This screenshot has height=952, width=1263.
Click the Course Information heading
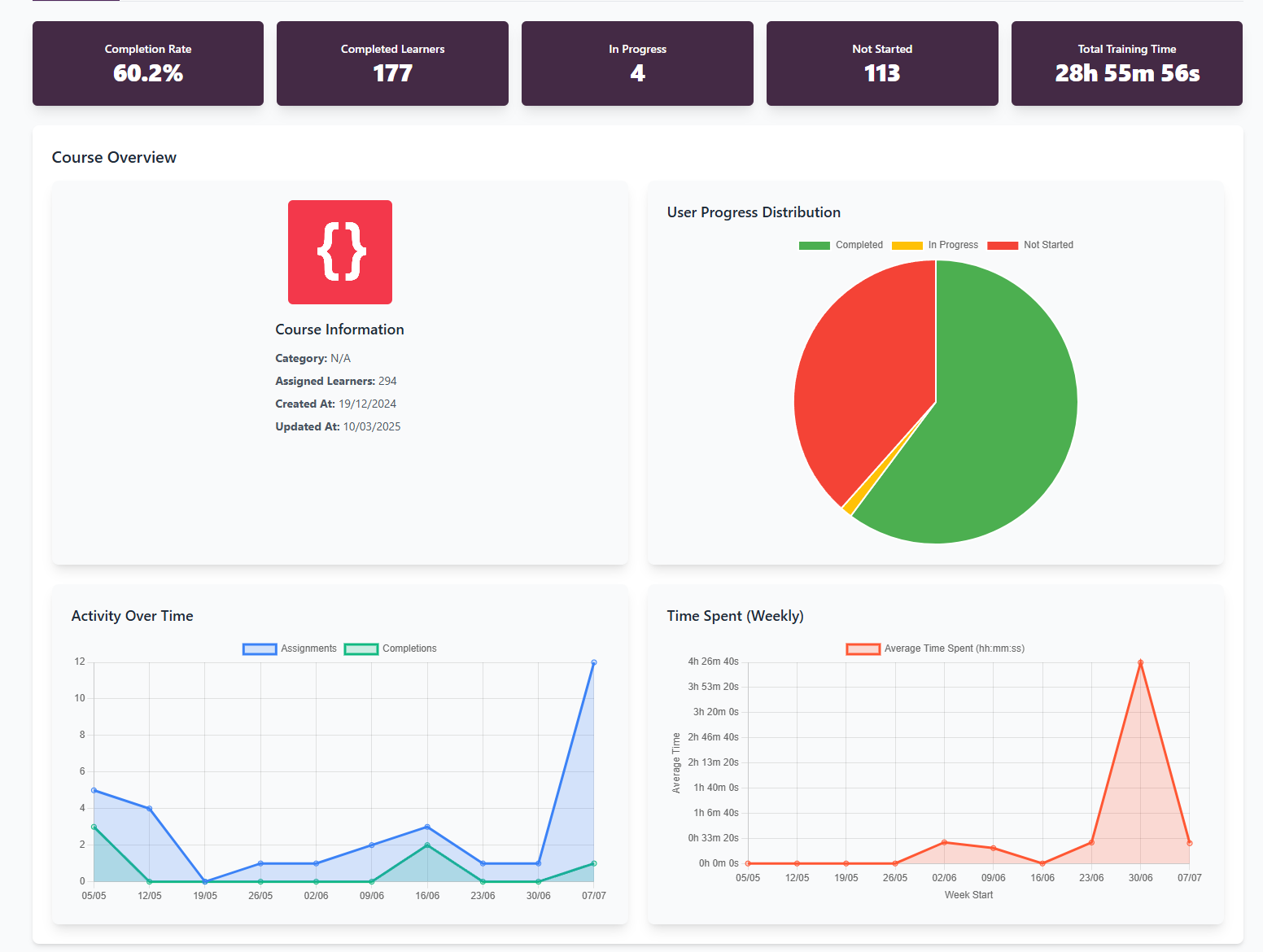339,330
